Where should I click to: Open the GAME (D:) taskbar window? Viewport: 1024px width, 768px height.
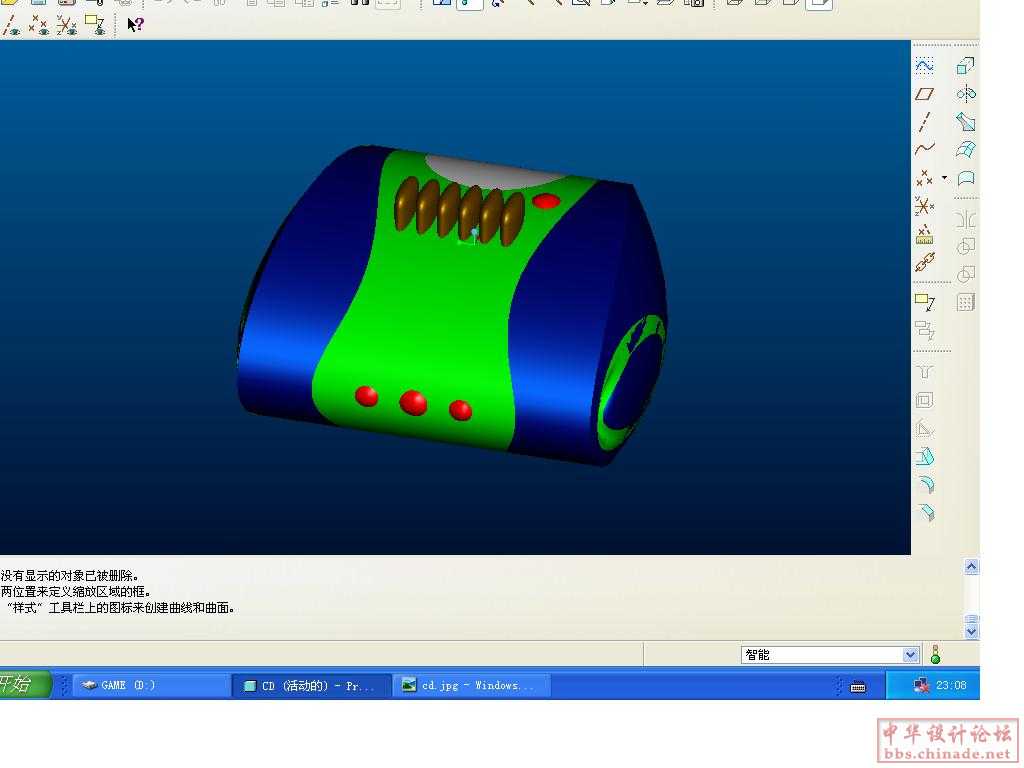[x=150, y=686]
